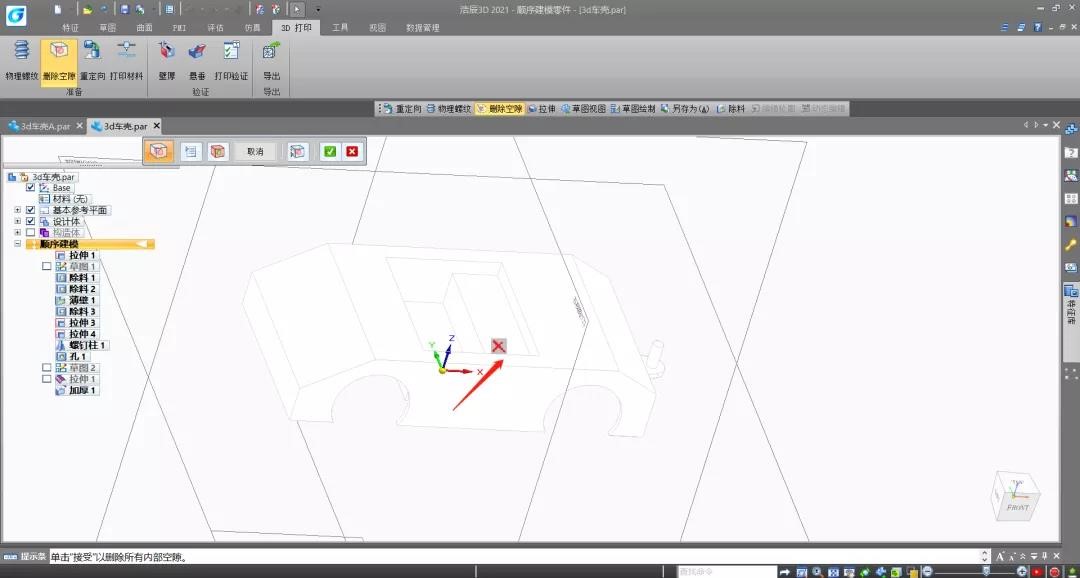Run the Overhang (悬垂) check
This screenshot has width=1080, height=578.
coord(197,52)
